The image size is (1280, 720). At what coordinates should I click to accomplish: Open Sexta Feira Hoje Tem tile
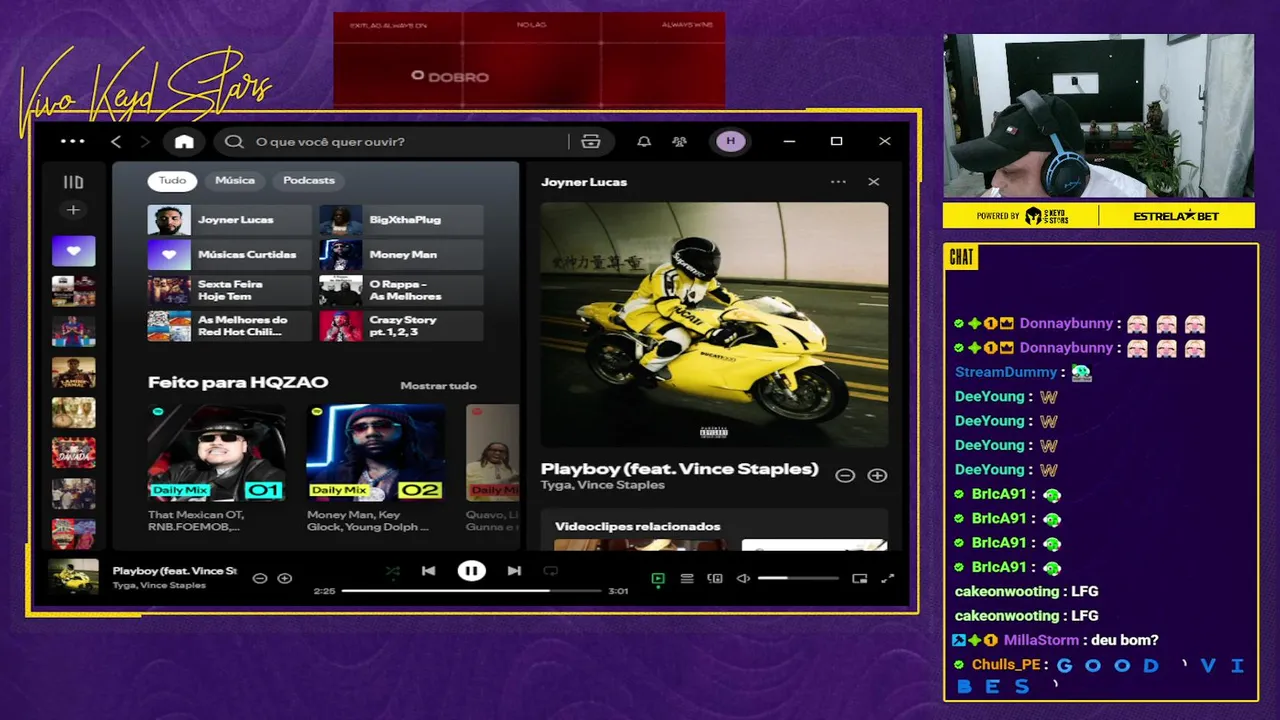230,290
